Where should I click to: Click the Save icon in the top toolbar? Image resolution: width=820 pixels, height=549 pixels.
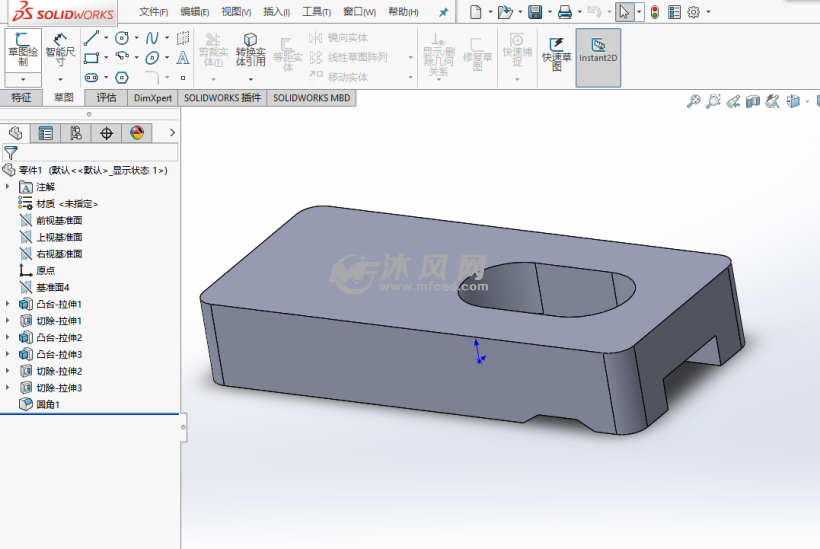pos(535,12)
